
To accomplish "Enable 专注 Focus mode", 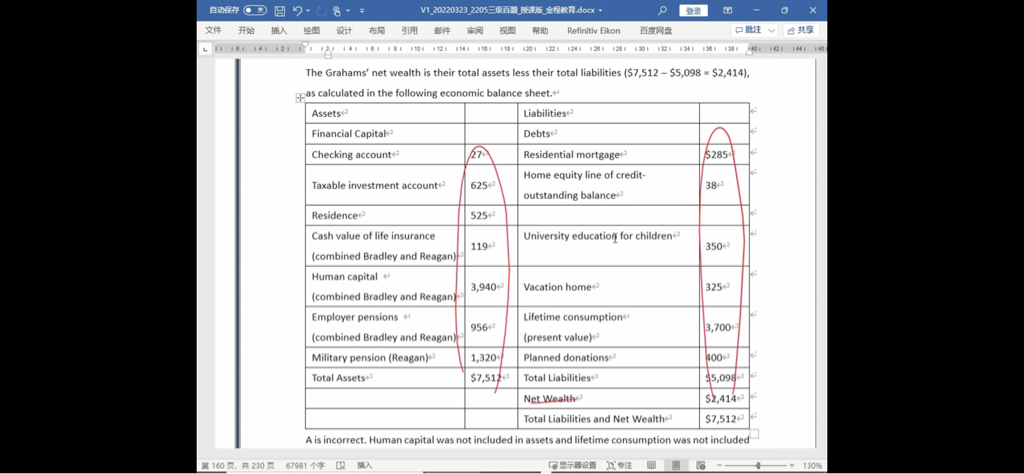I will [x=619, y=466].
